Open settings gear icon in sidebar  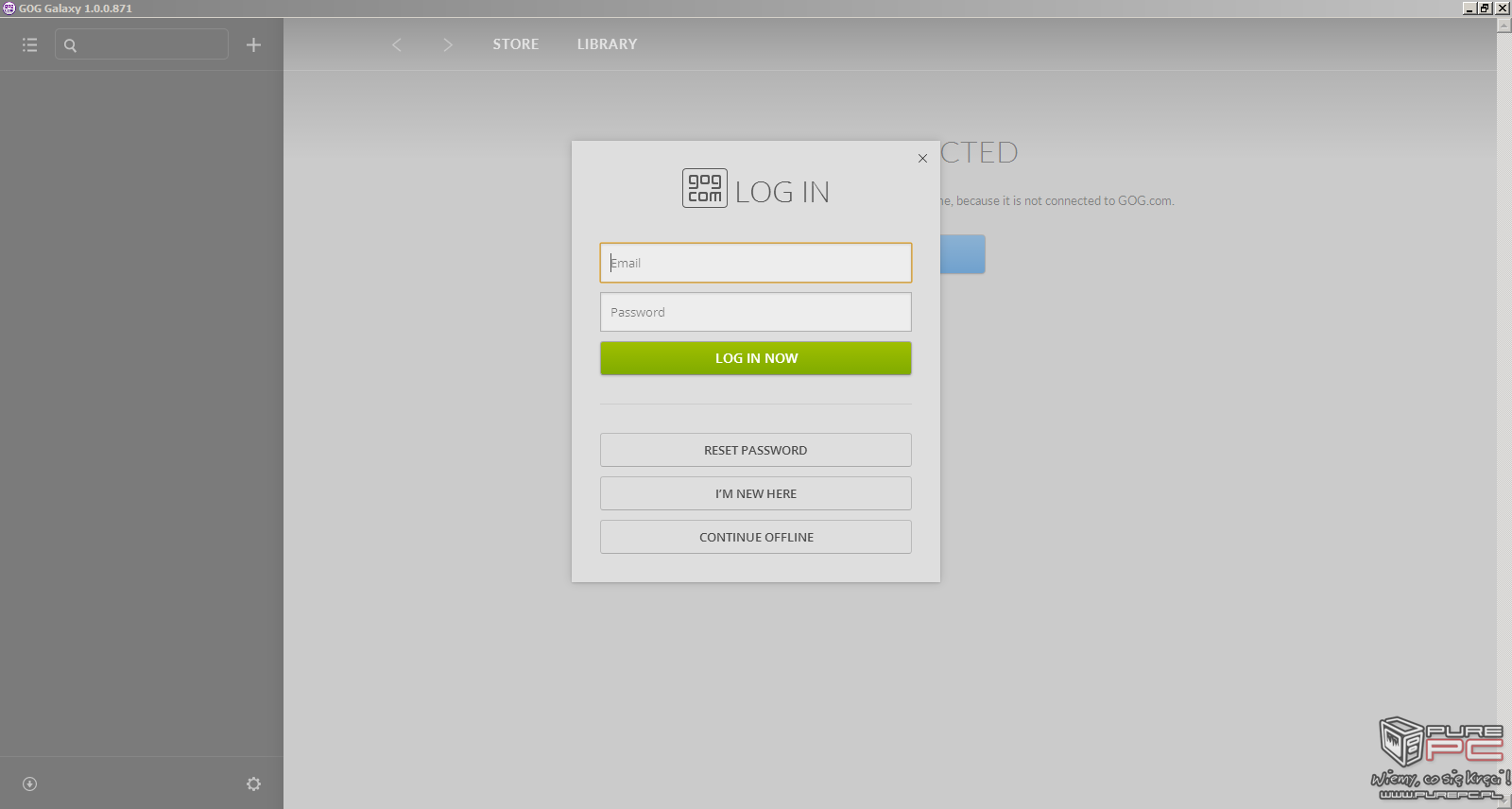click(x=253, y=783)
